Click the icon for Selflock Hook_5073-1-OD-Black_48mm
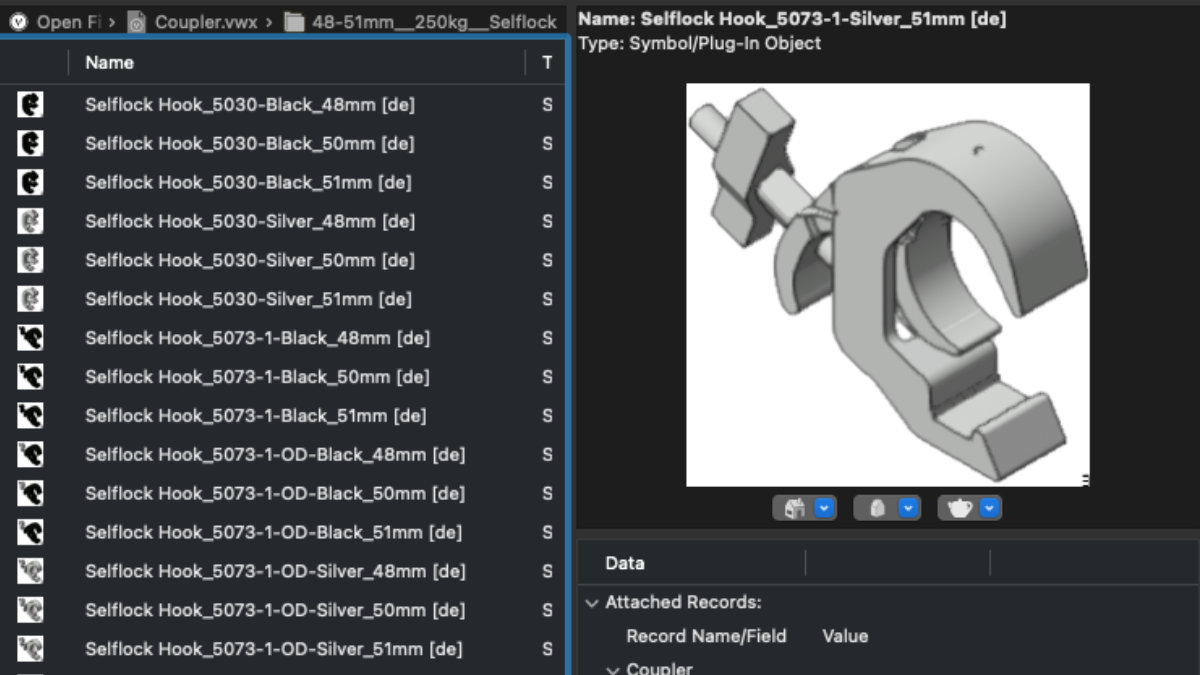1200x675 pixels. (x=30, y=454)
